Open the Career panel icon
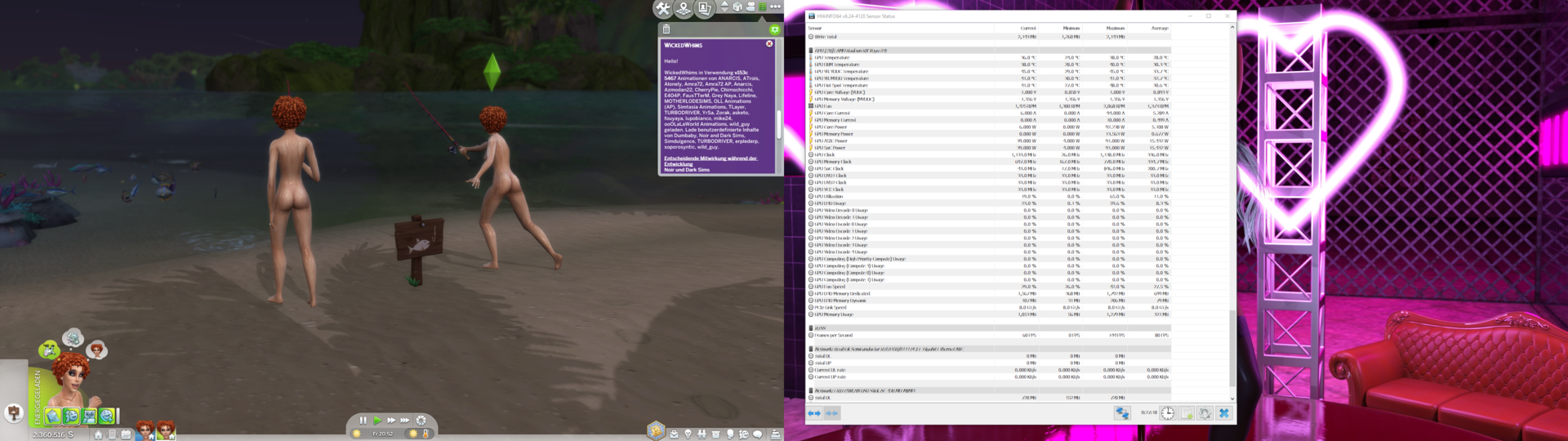This screenshot has width=1568, height=441. click(x=674, y=434)
